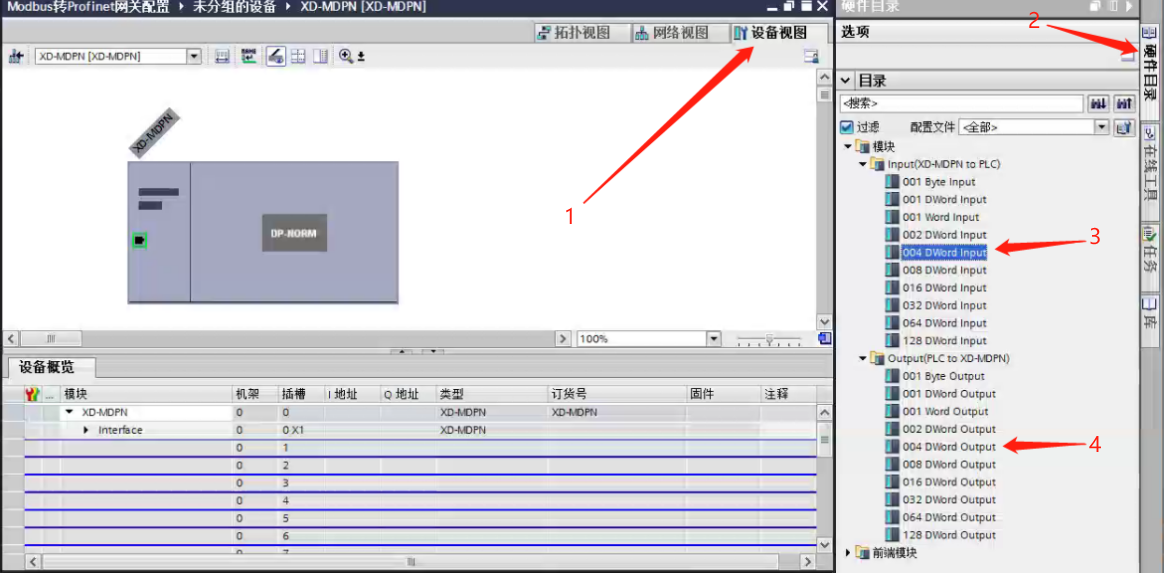Open the zoom options arrow beside magnifier
1164x573 pixels.
pos(361,56)
